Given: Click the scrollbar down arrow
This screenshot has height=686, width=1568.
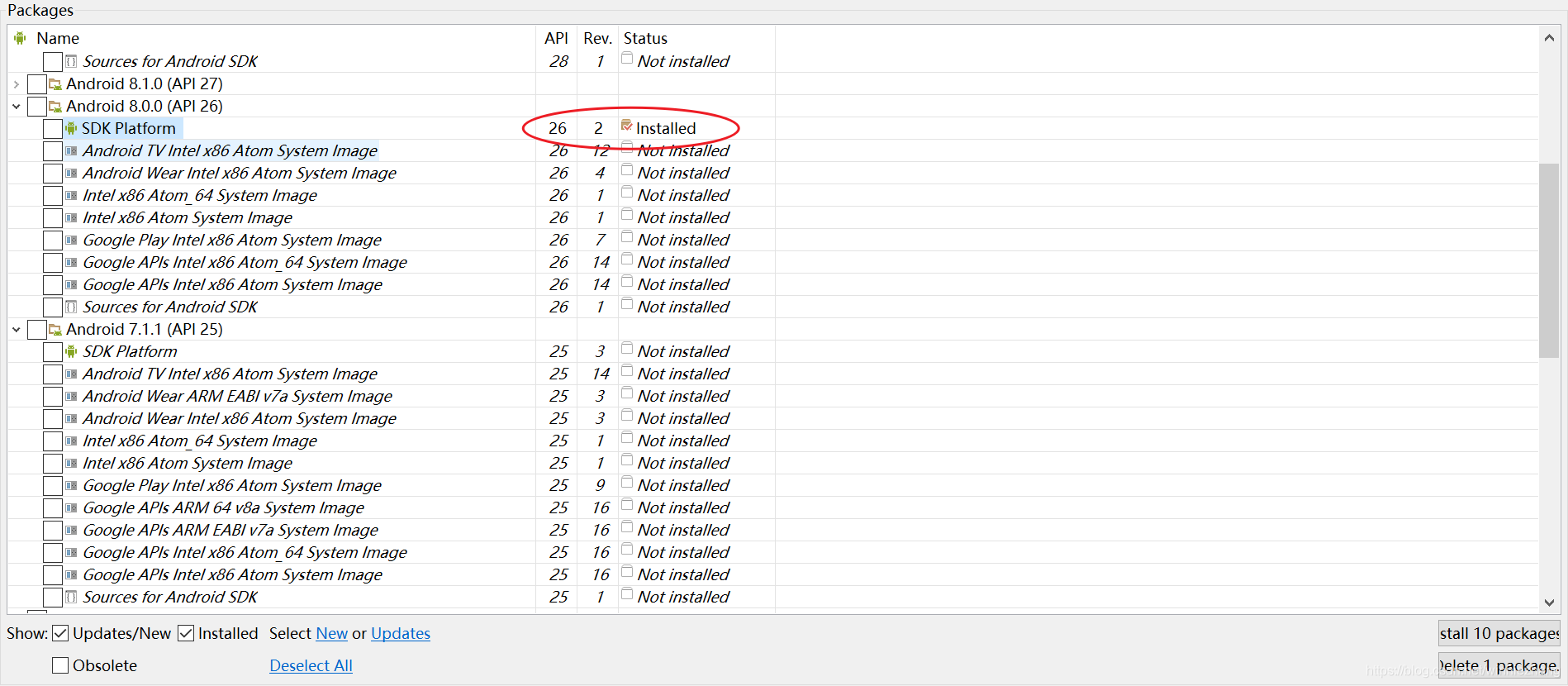Looking at the screenshot, I should tap(1549, 603).
